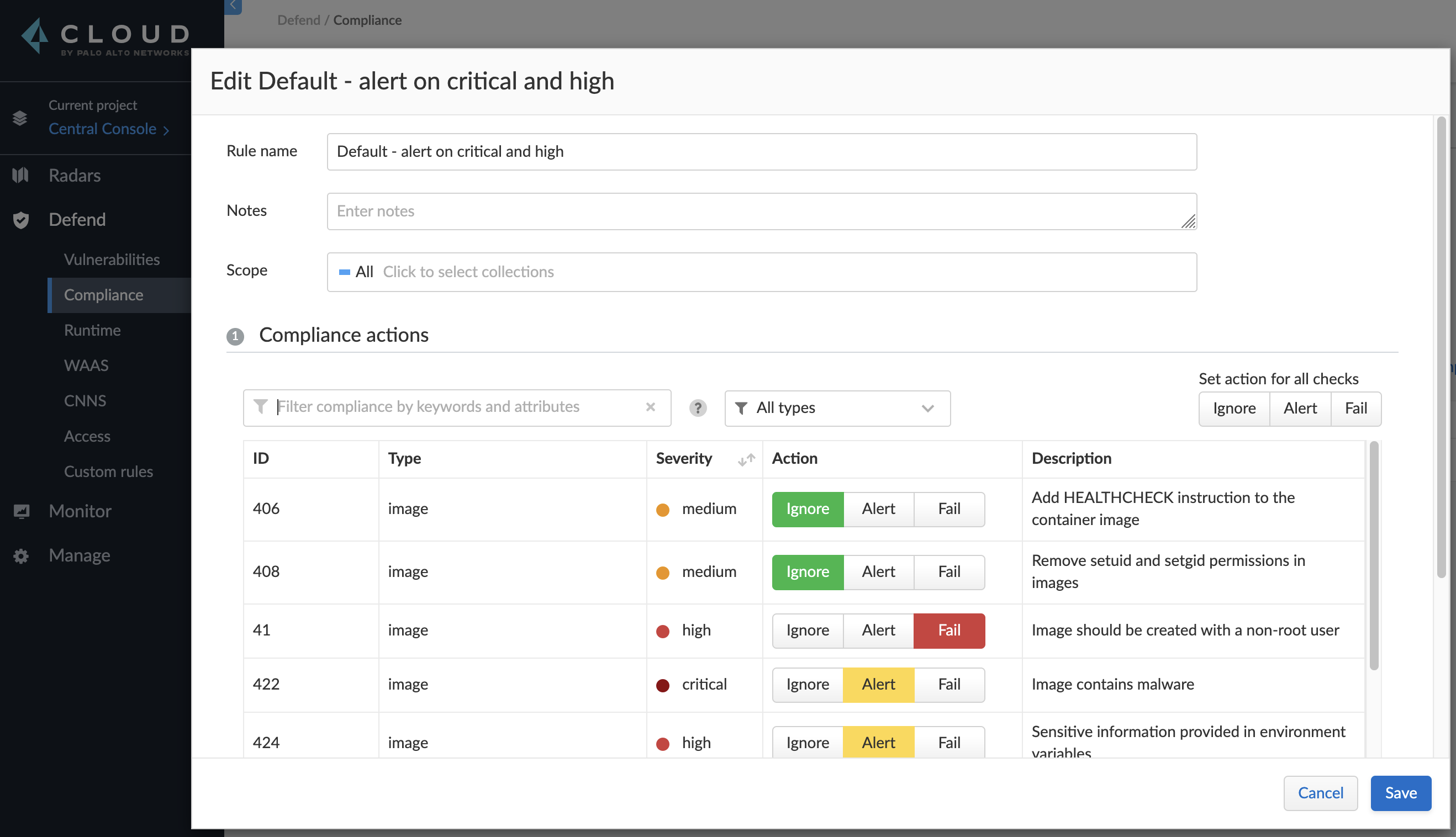This screenshot has height=837, width=1456.
Task: Open the All types filter dropdown
Action: coord(837,408)
